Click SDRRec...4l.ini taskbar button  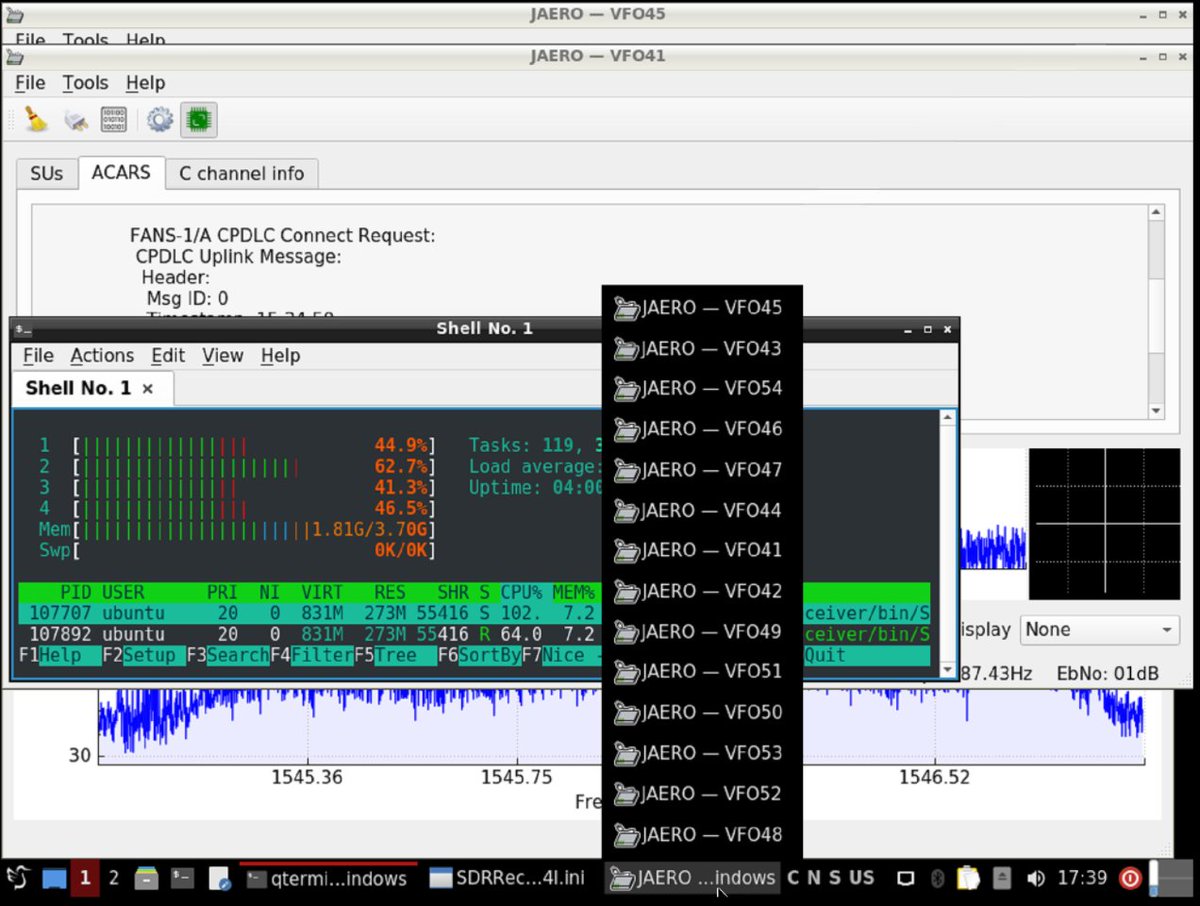(507, 878)
